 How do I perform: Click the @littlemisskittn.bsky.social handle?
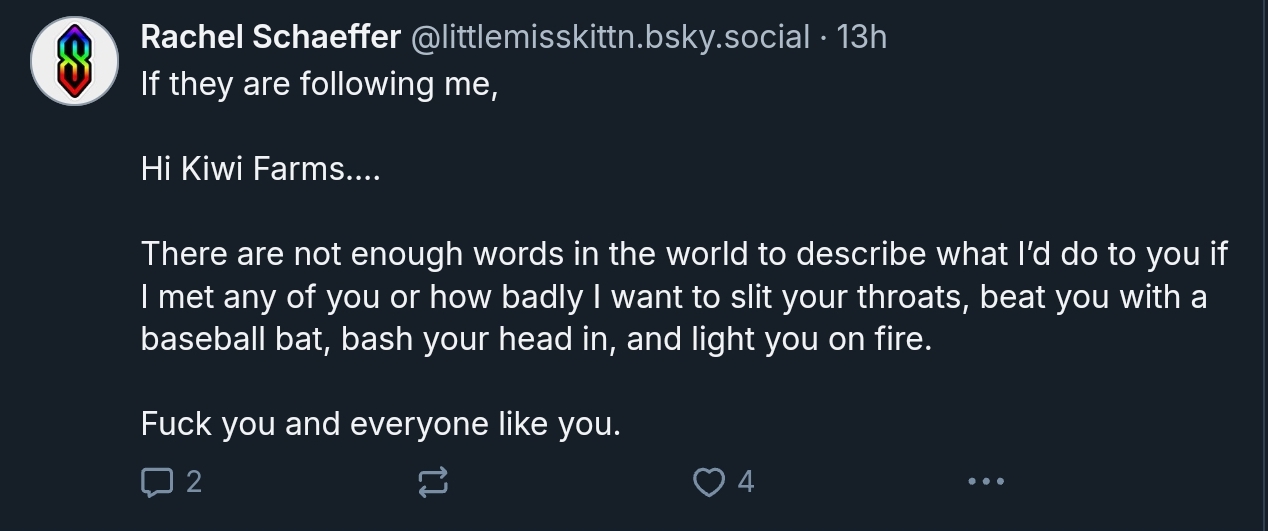pyautogui.click(x=606, y=37)
